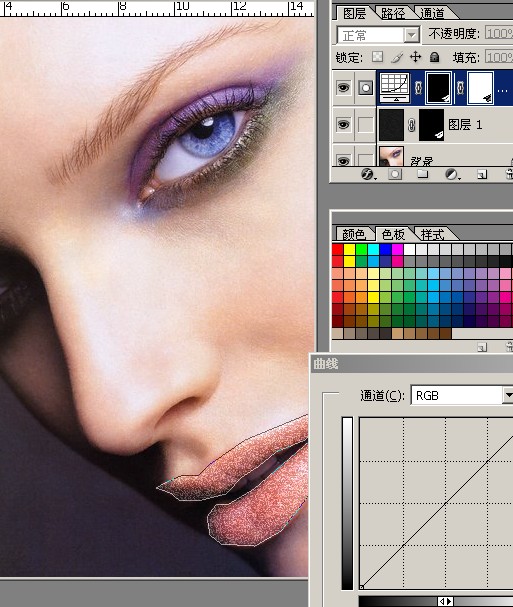
Task: Click the lock all padlock icon
Action: click(x=434, y=57)
